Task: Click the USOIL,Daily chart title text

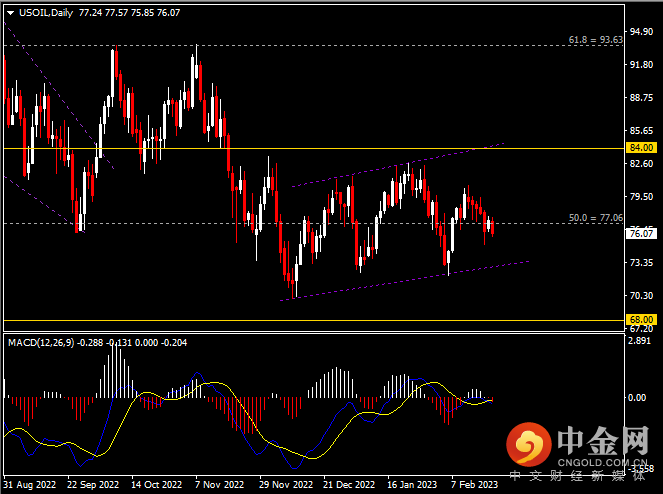Action: tap(49, 9)
